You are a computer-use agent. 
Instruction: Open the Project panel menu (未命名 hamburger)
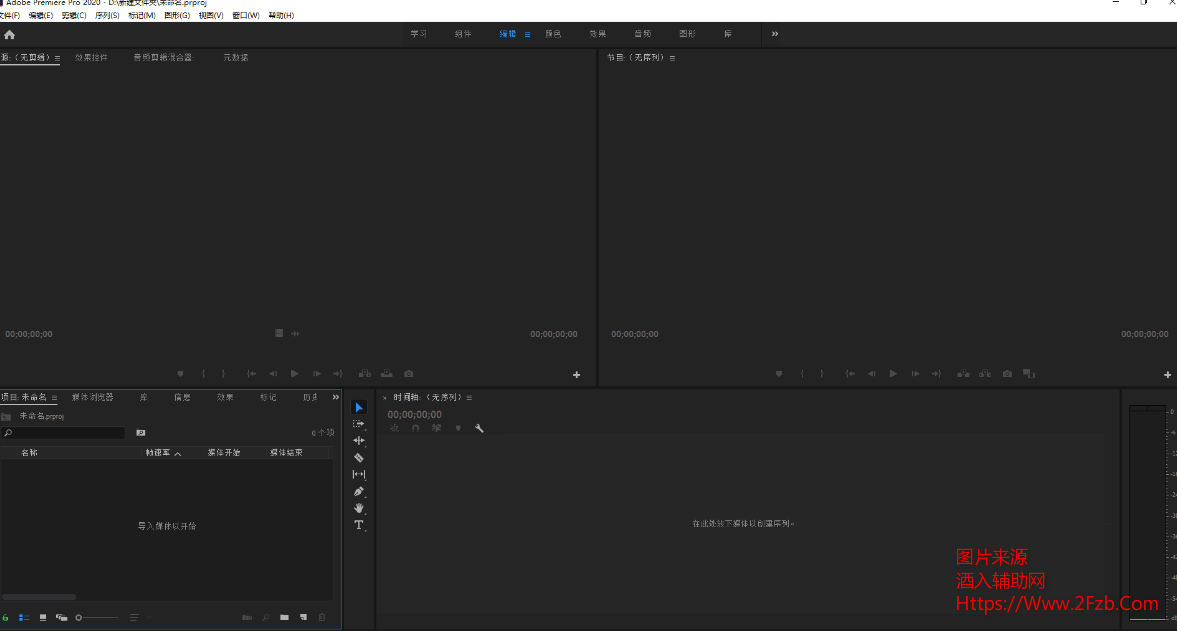55,398
